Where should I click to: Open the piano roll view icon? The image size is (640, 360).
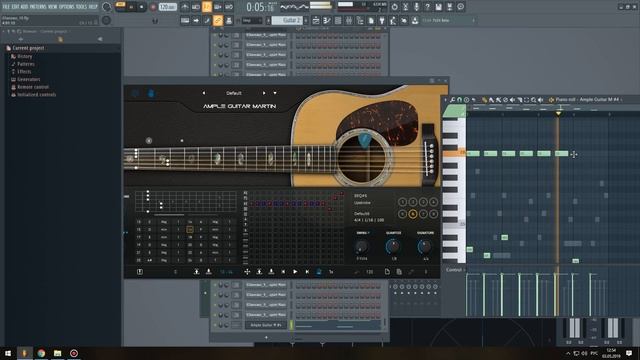click(327, 20)
